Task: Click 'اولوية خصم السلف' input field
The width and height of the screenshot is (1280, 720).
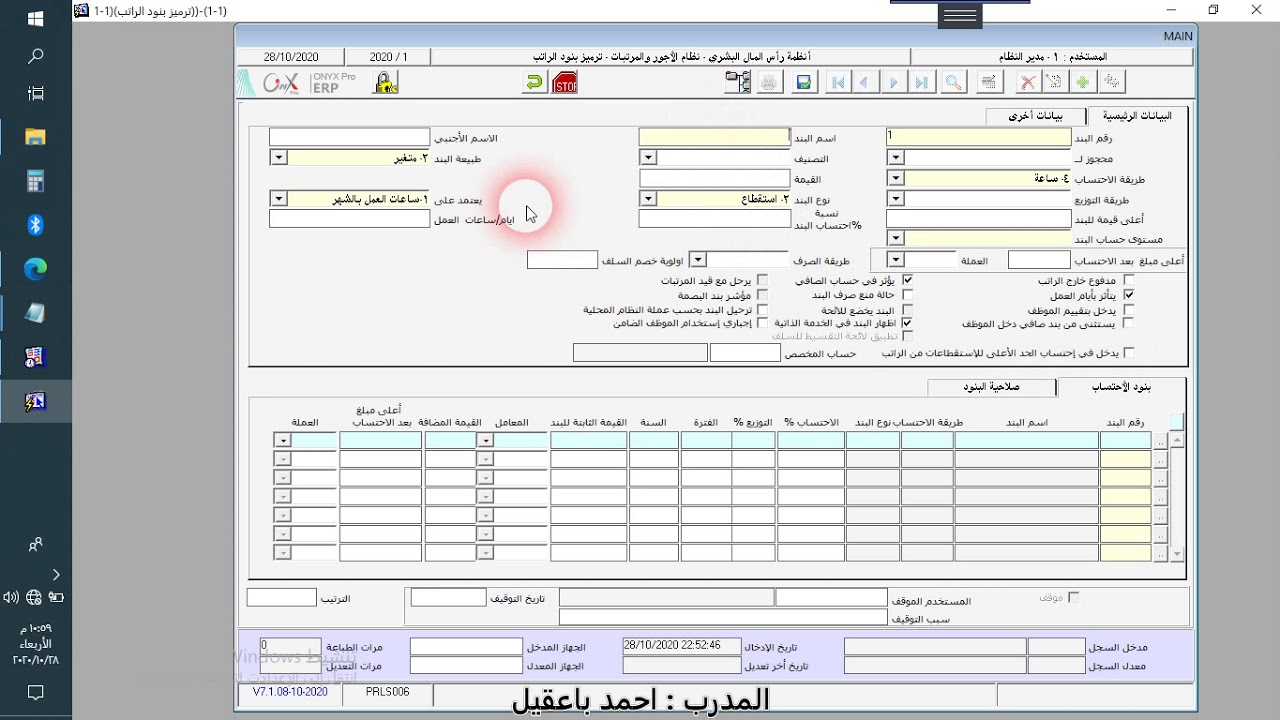Action: point(562,260)
